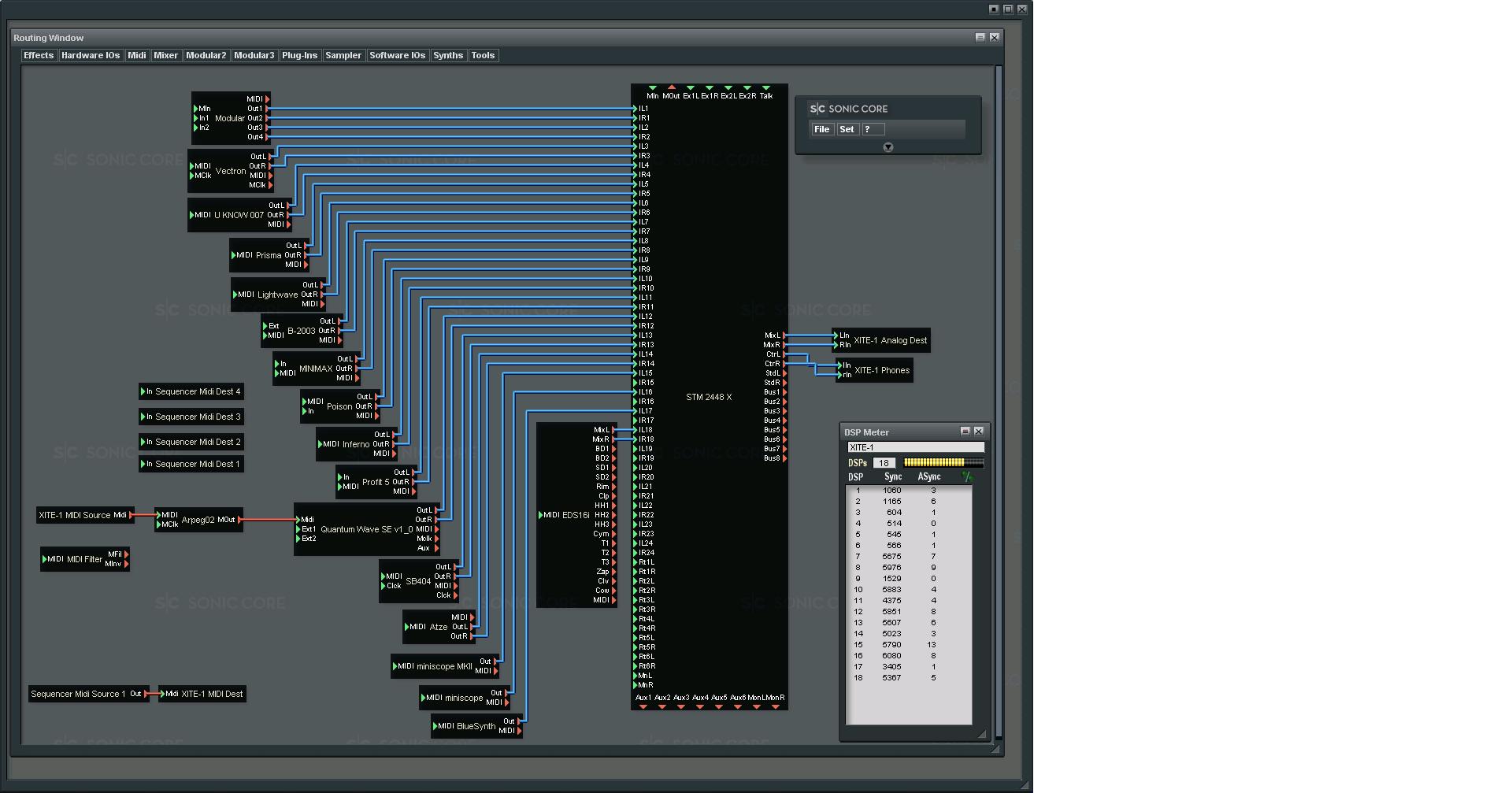
Task: Select the SB404 module
Action: click(x=418, y=581)
